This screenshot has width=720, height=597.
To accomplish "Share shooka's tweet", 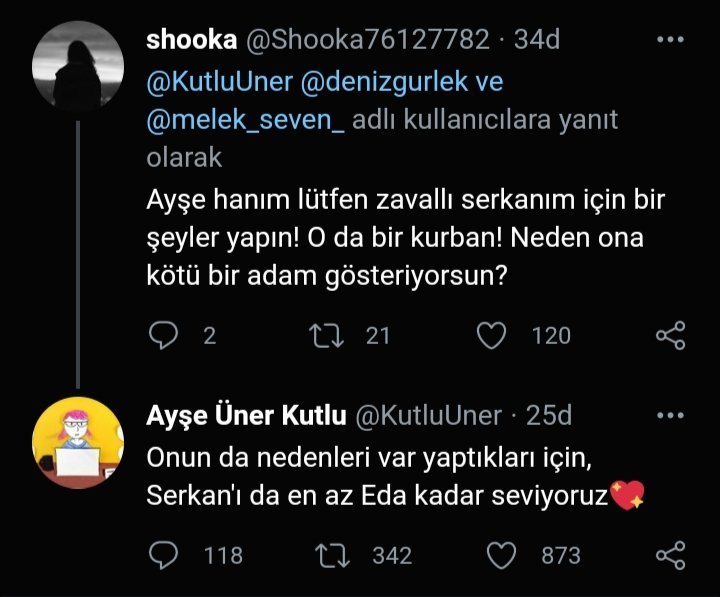I will click(670, 336).
